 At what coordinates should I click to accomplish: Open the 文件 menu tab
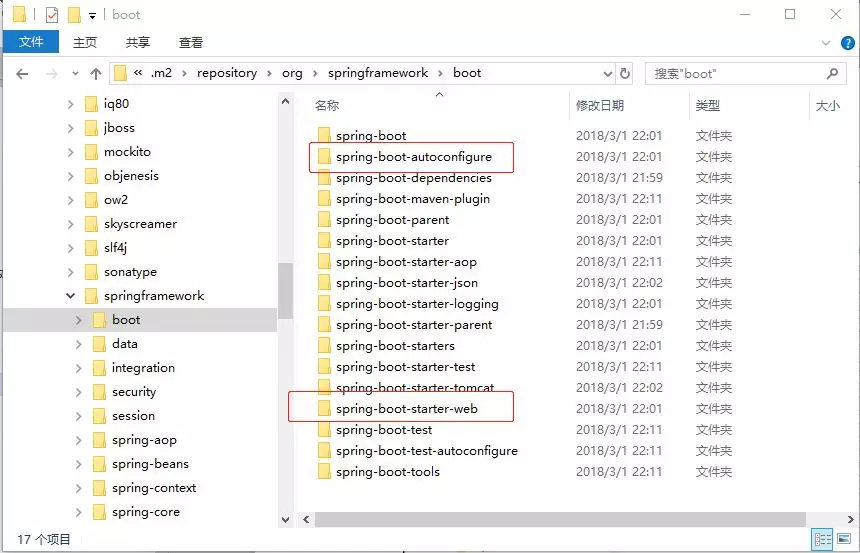31,42
